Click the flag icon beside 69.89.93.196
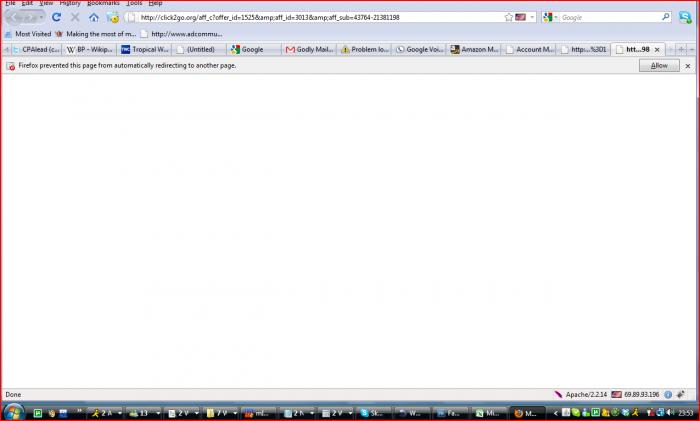700x421 pixels. [617, 394]
